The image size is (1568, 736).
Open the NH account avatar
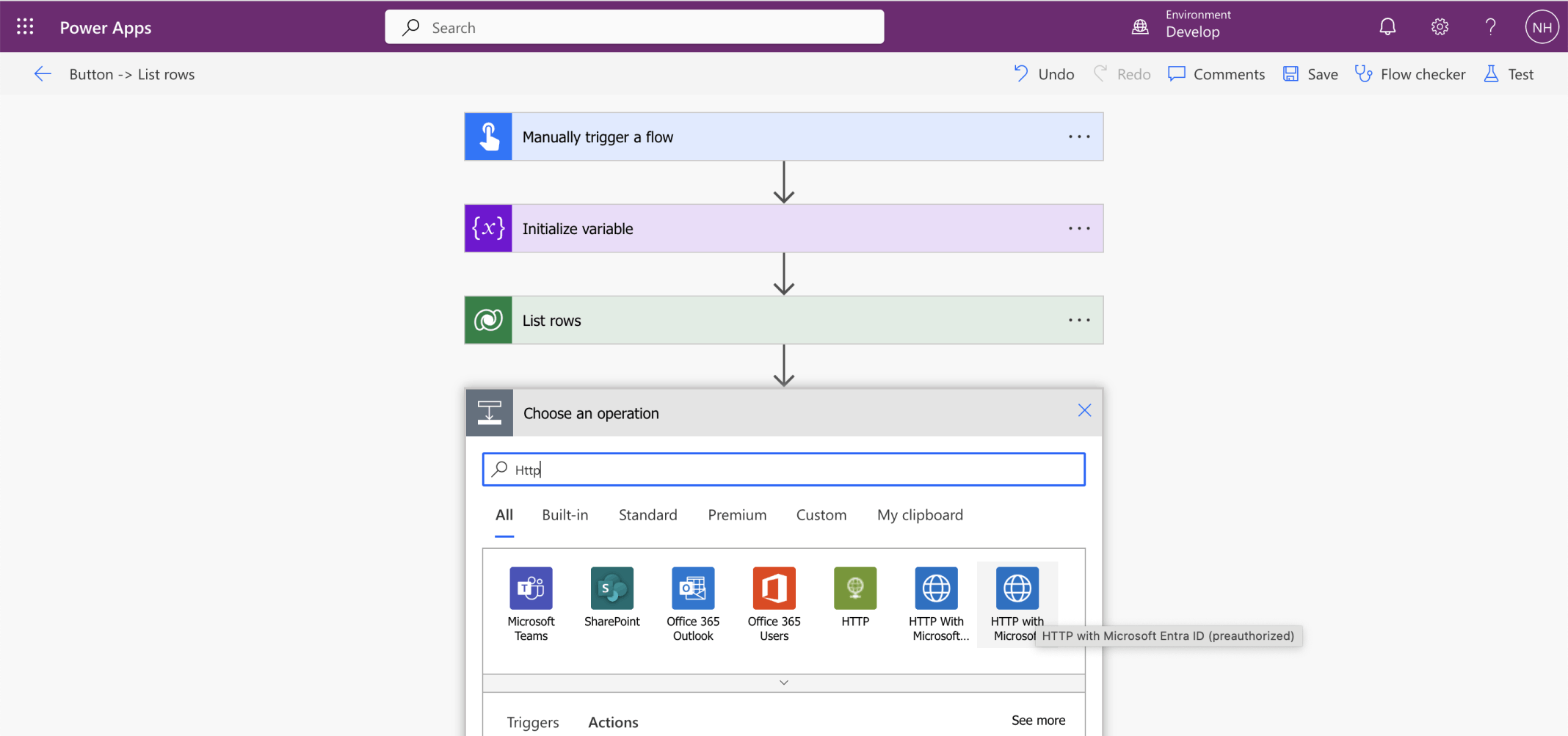1542,27
